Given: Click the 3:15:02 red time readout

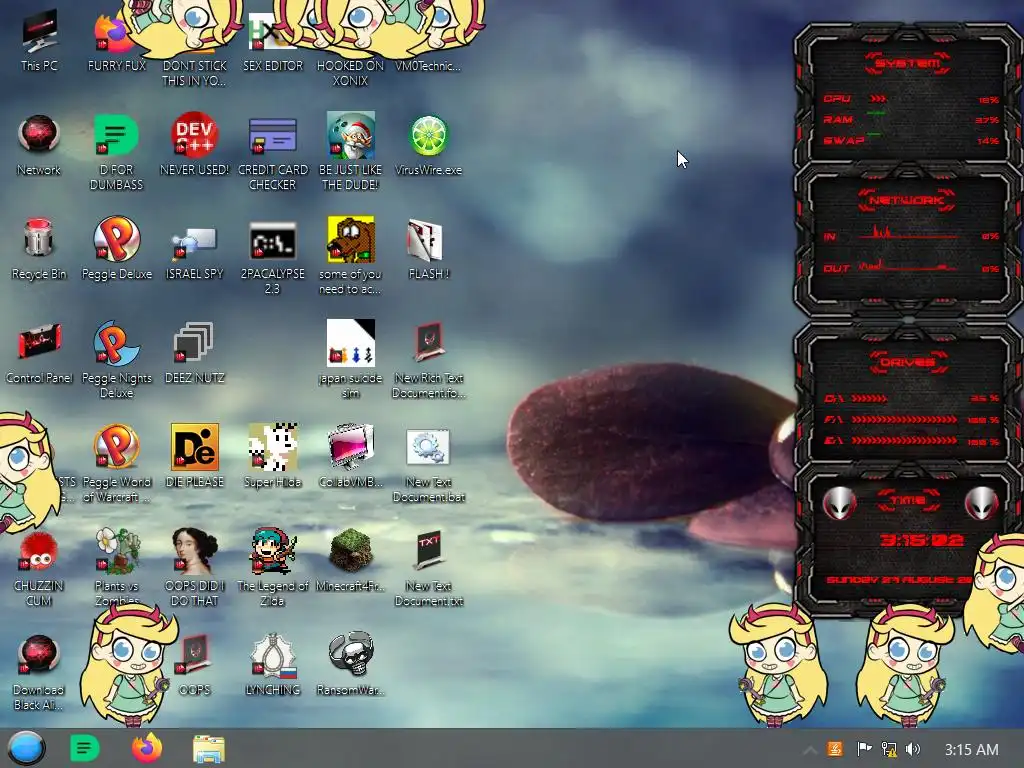Looking at the screenshot, I should [921, 541].
